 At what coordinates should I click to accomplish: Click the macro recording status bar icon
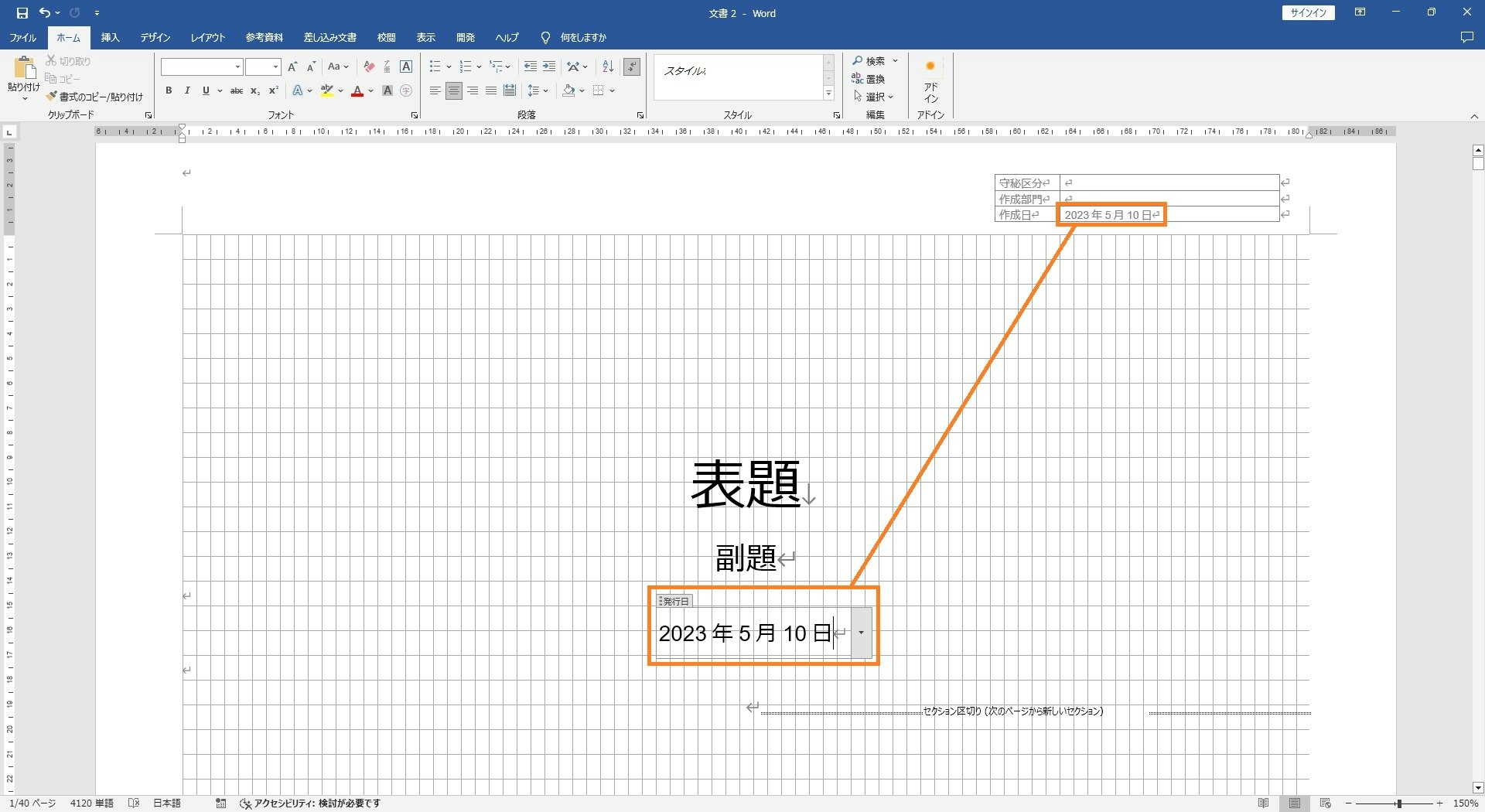click(x=220, y=803)
